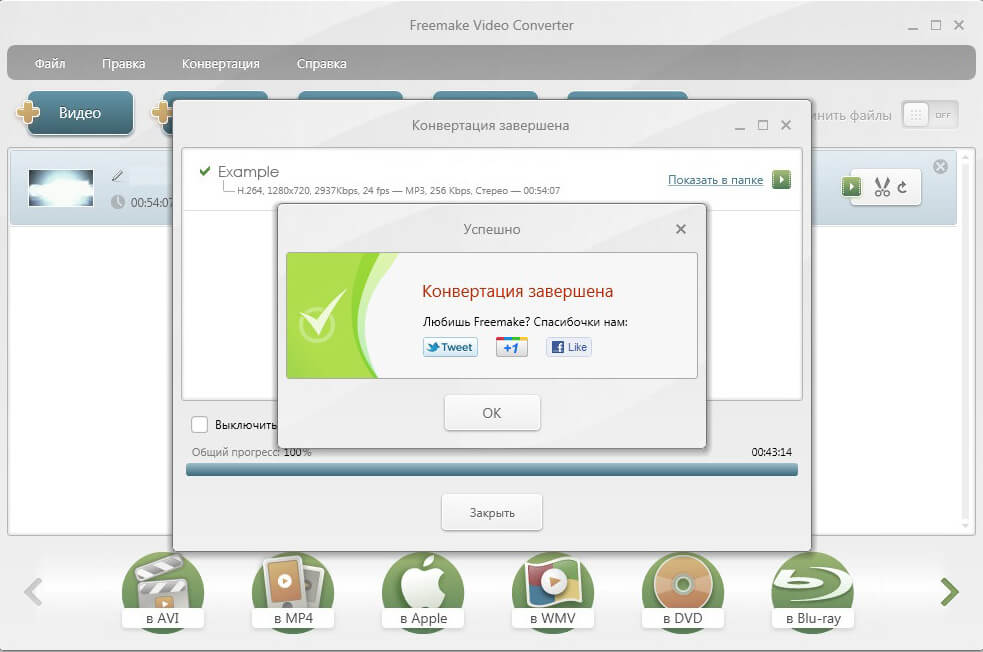Convert to AVI format icon
The height and width of the screenshot is (652, 983).
click(163, 591)
